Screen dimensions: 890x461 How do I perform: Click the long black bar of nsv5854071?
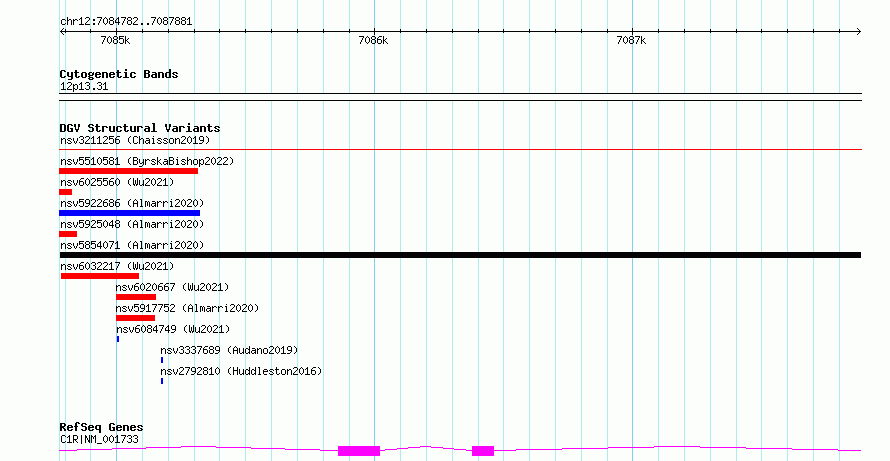click(460, 255)
